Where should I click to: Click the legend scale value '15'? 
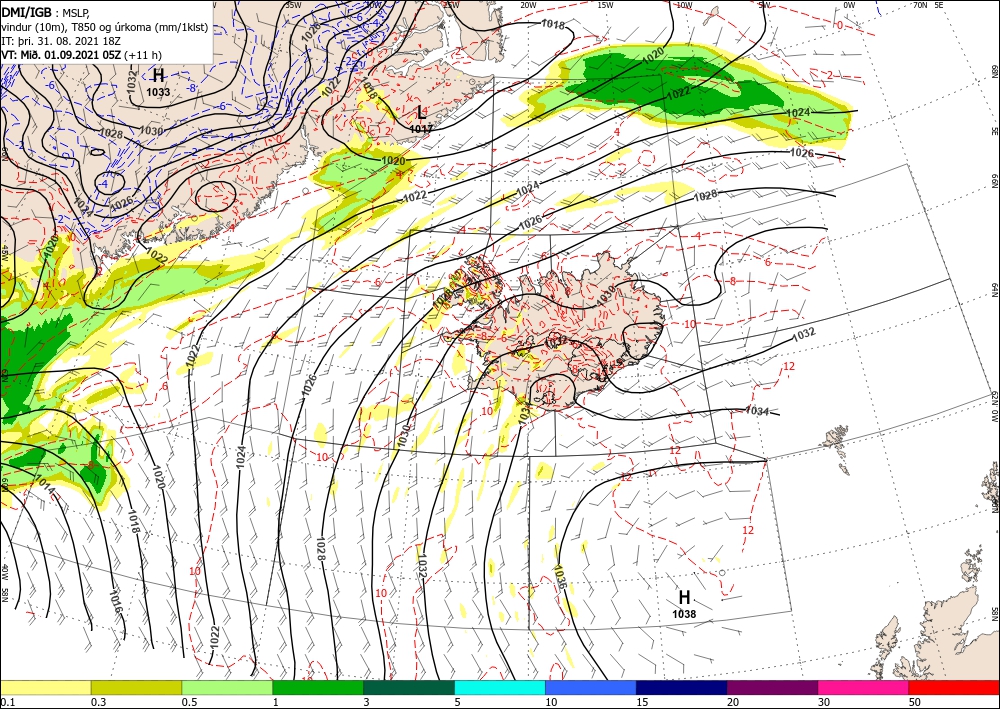tap(642, 702)
